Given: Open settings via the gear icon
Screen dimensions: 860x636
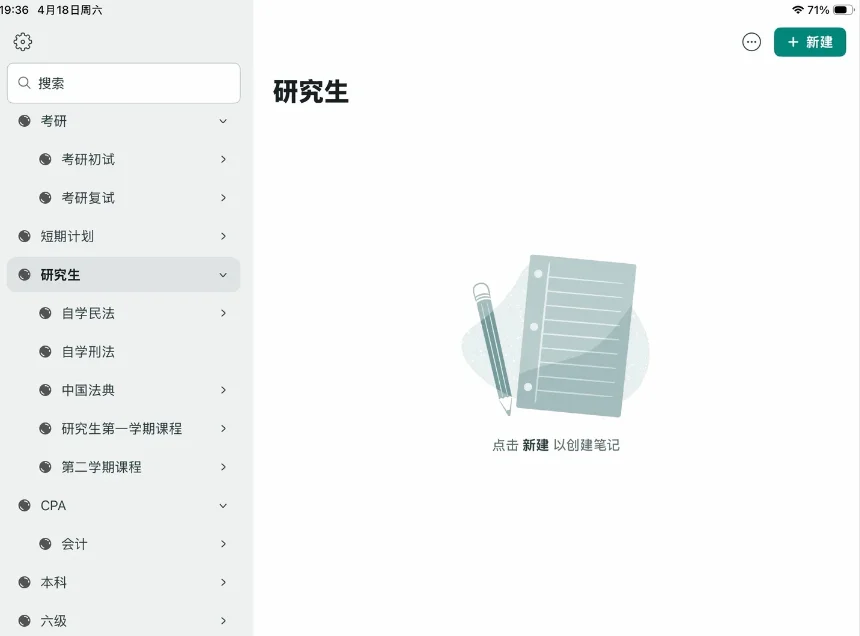Looking at the screenshot, I should point(22,42).
